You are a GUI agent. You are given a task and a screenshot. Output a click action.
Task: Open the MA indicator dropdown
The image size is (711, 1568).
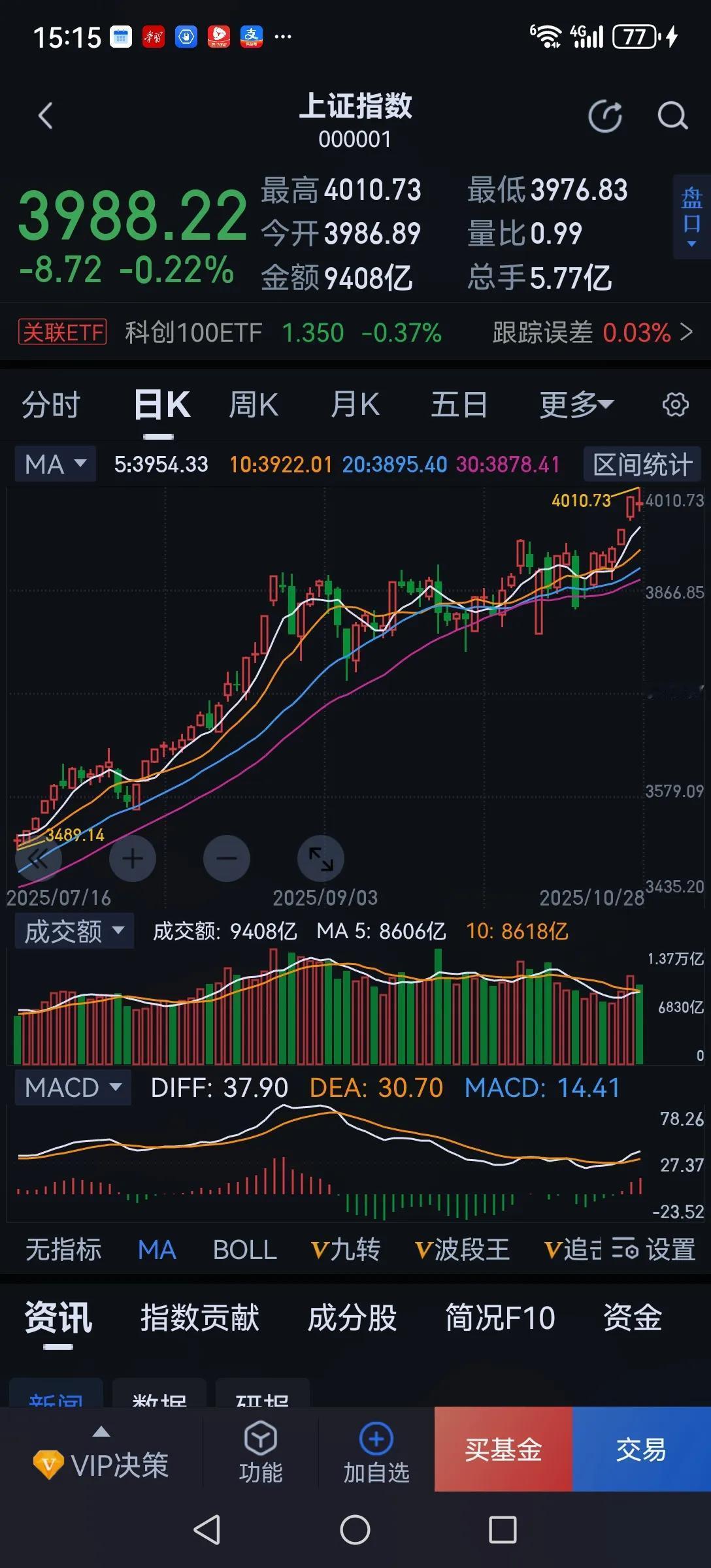[56, 465]
